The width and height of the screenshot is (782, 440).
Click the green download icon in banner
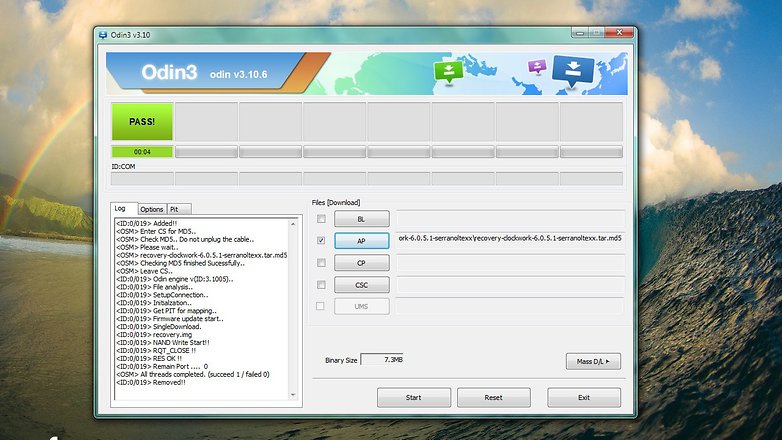click(x=448, y=73)
